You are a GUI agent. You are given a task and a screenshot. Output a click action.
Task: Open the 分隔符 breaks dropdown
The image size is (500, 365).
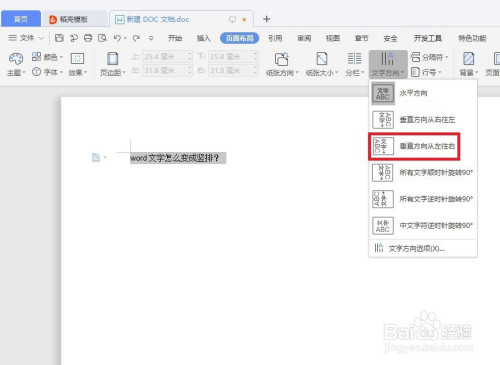pyautogui.click(x=429, y=57)
